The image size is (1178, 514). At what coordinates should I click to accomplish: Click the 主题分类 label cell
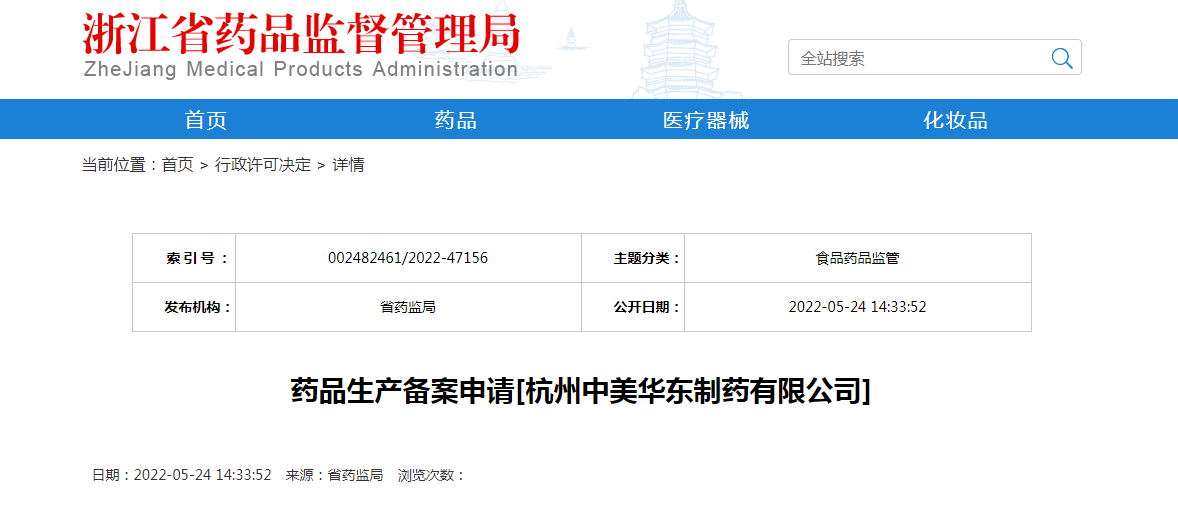(x=633, y=259)
